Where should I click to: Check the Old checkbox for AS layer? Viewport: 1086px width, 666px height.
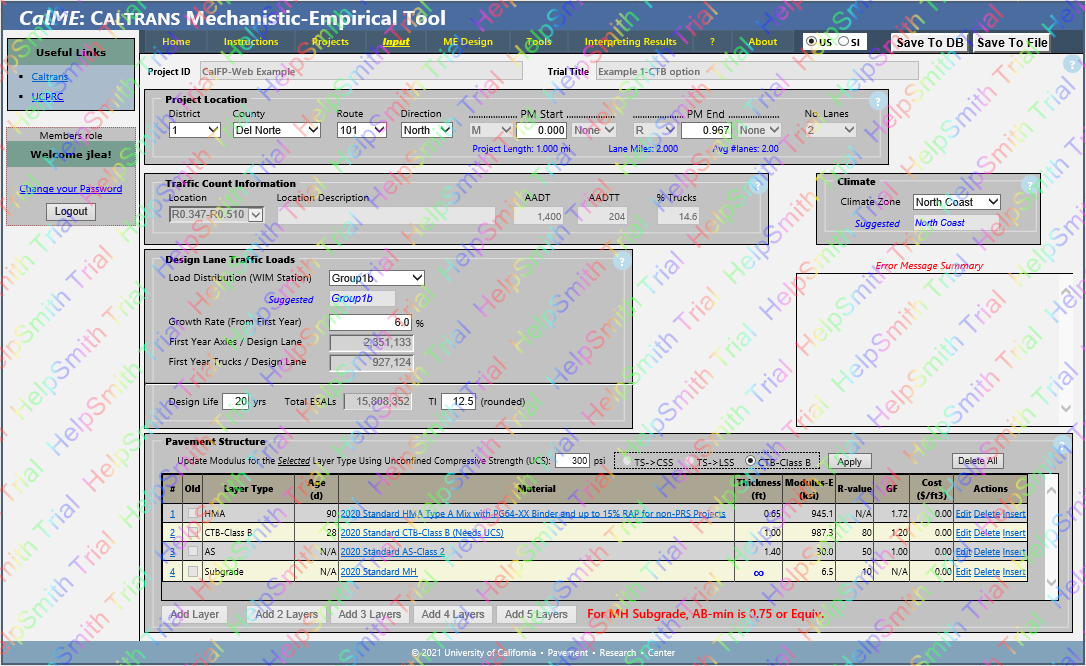tap(193, 552)
